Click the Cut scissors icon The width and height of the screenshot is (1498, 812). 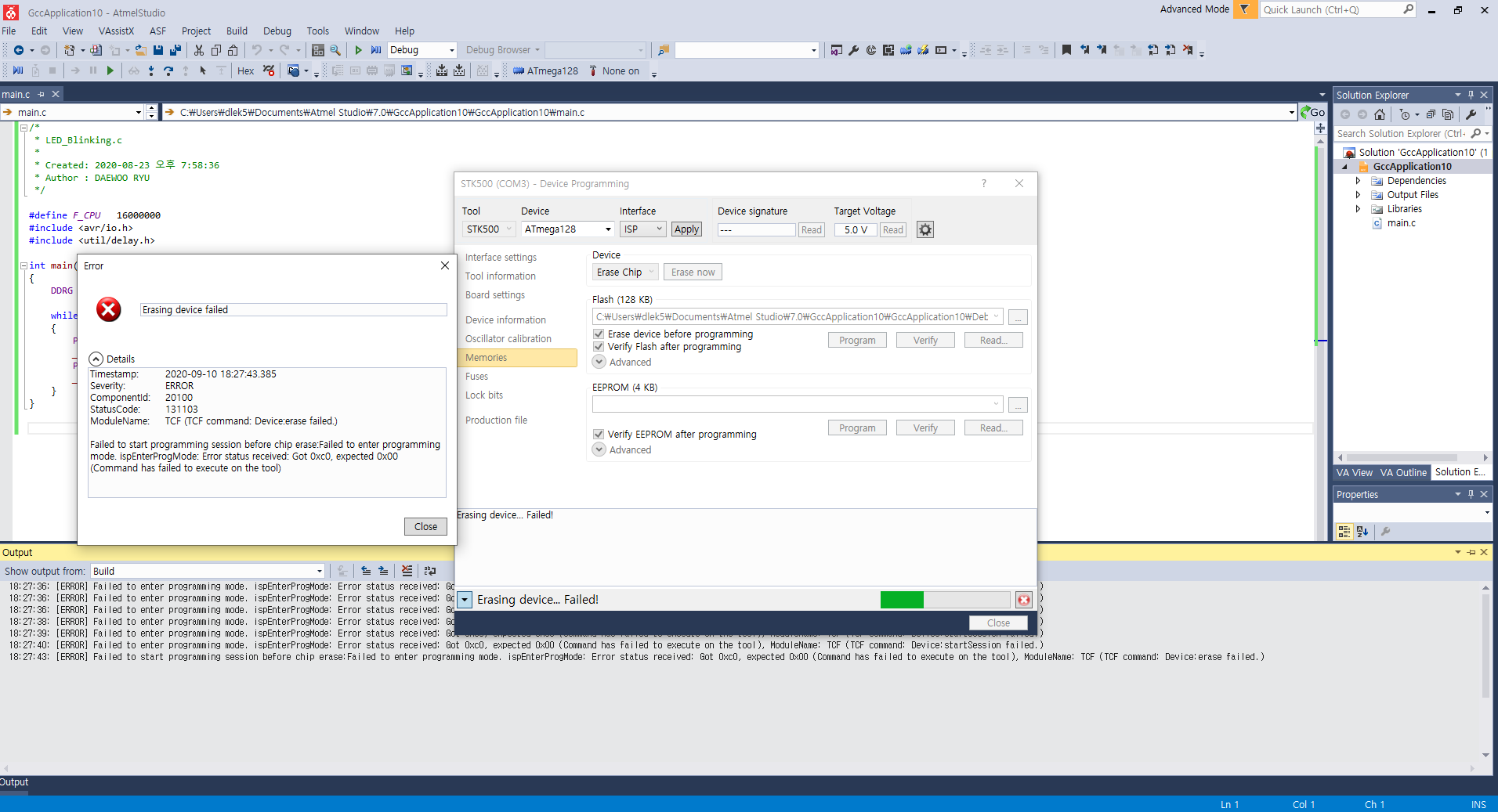(199, 50)
